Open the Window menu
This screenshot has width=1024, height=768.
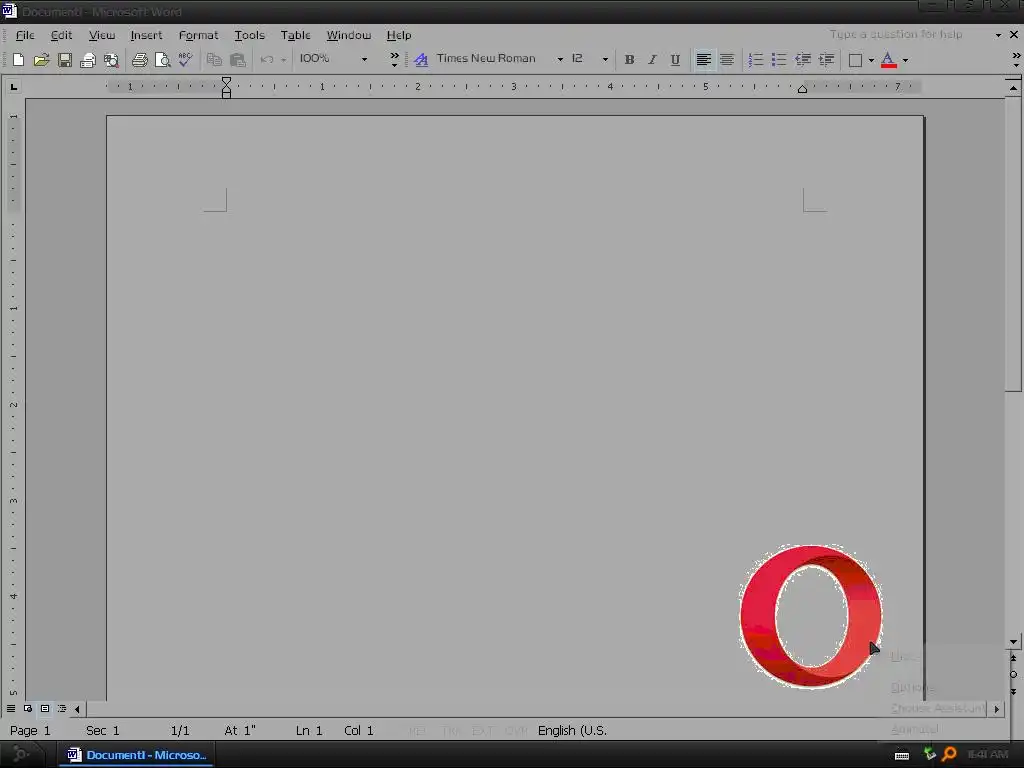pyautogui.click(x=349, y=35)
